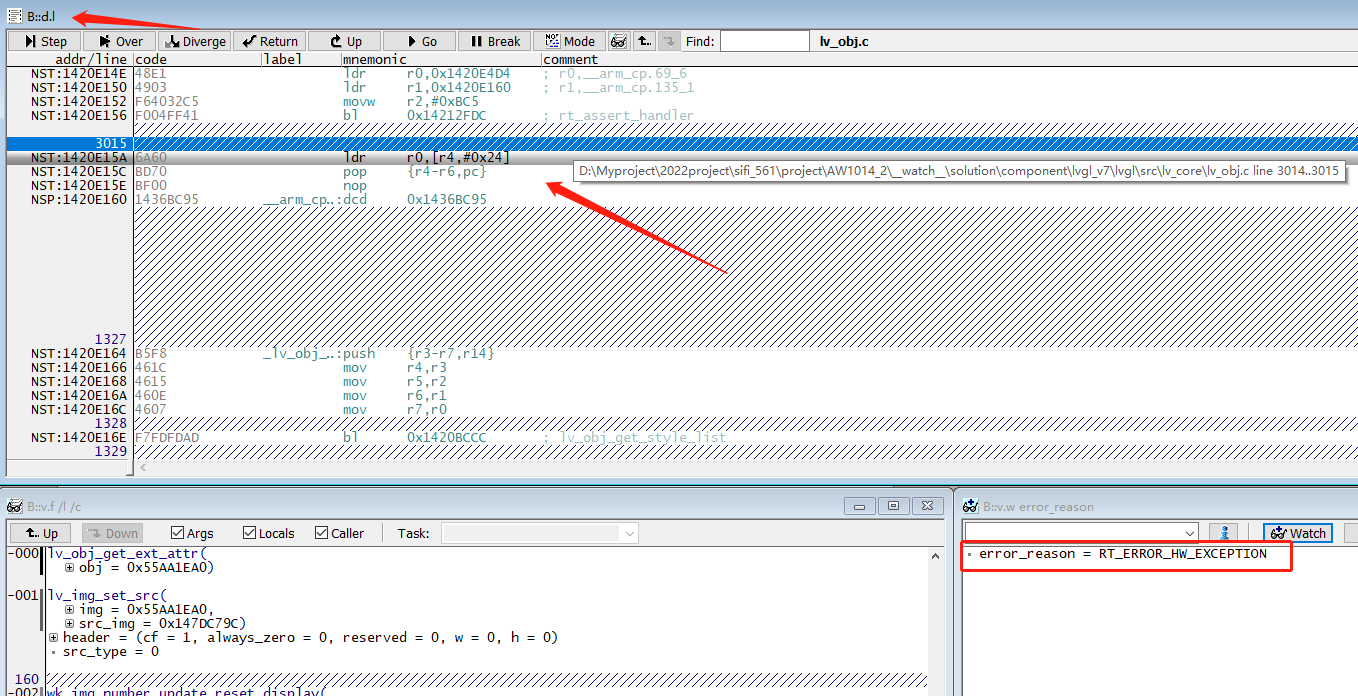The image size is (1358, 696).
Task: Click the disabled Down button in frame window
Action: pyautogui.click(x=112, y=533)
